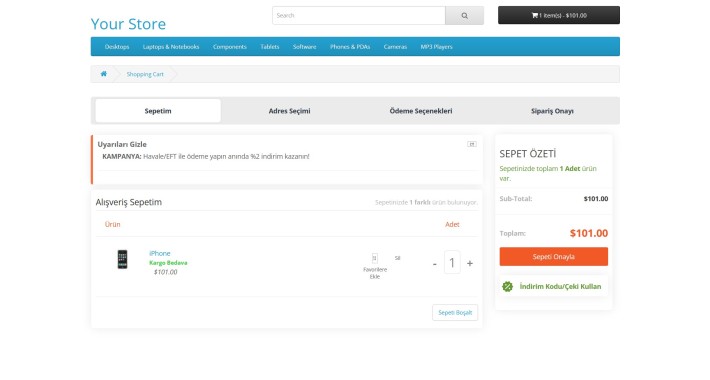The width and height of the screenshot is (710, 380).
Task: Click the Your Store logo
Action: coord(128,24)
